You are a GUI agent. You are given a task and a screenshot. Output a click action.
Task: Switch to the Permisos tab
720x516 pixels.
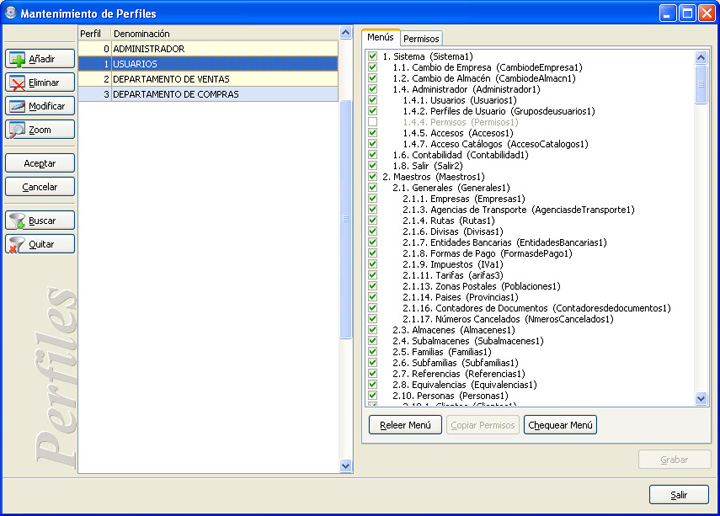421,39
